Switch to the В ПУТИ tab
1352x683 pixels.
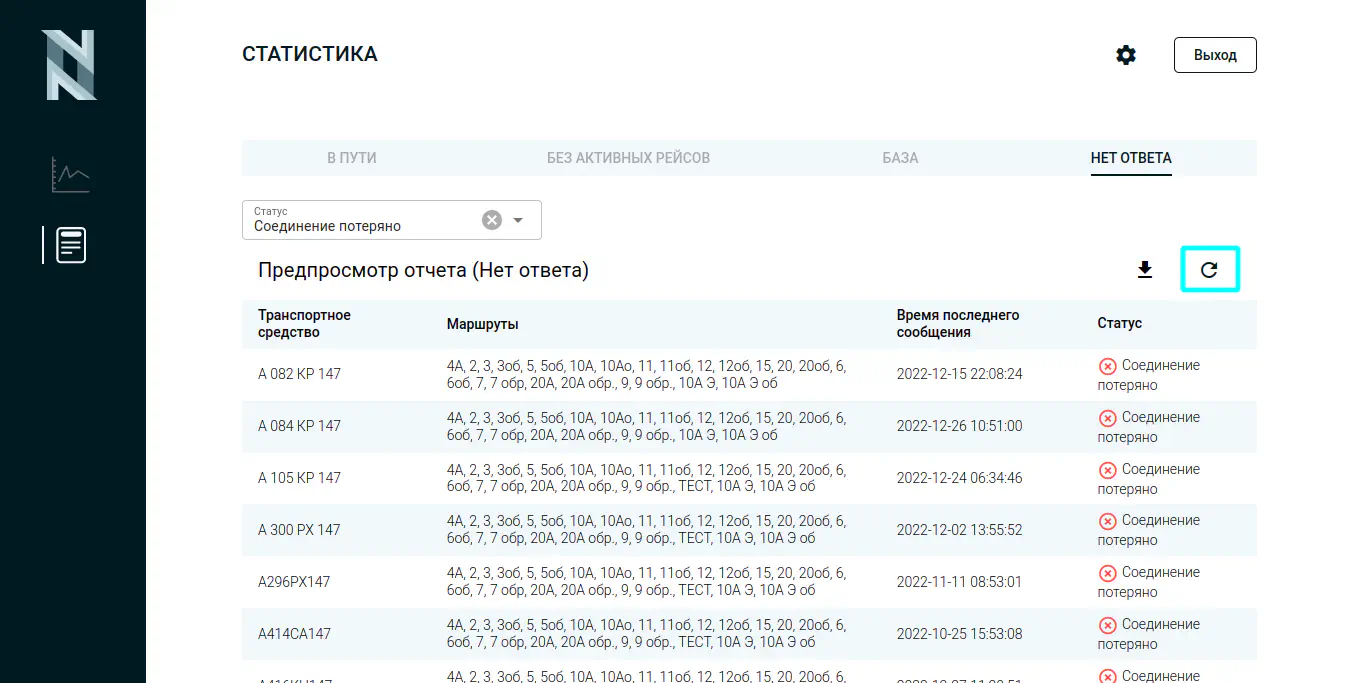pos(352,158)
